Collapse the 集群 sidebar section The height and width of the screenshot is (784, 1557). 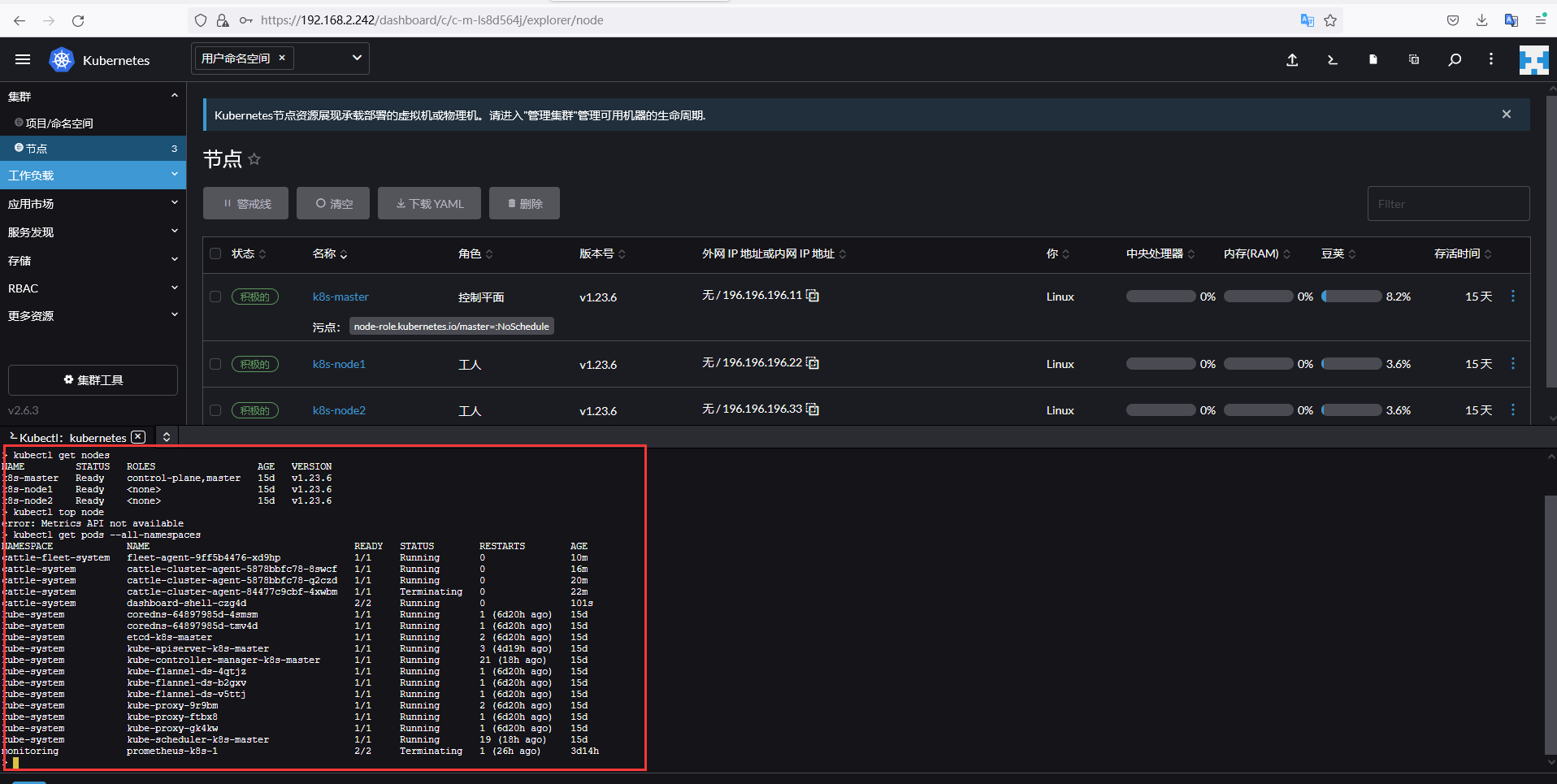pyautogui.click(x=174, y=96)
